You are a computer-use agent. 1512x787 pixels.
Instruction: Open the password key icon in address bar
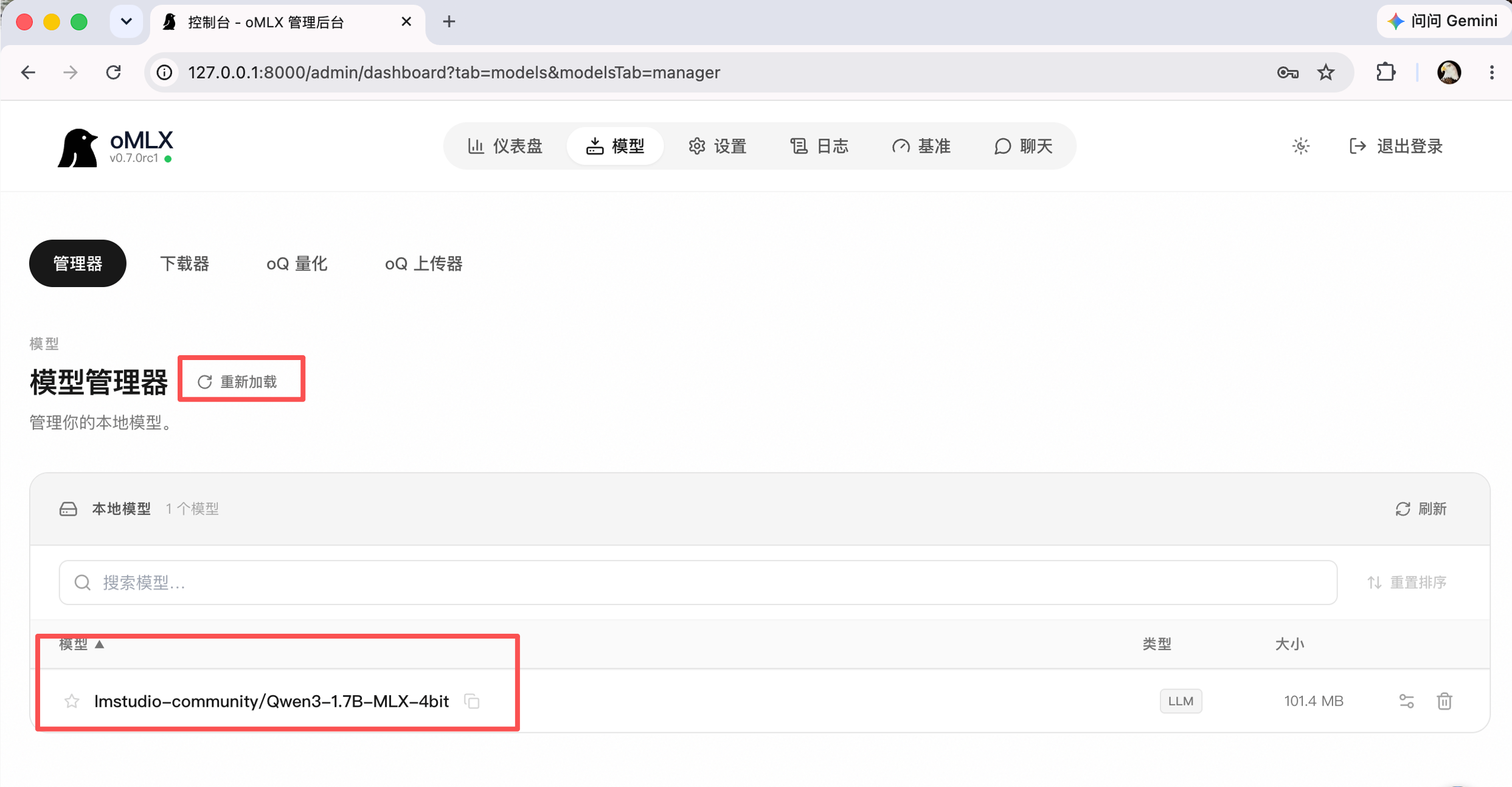pyautogui.click(x=1288, y=72)
